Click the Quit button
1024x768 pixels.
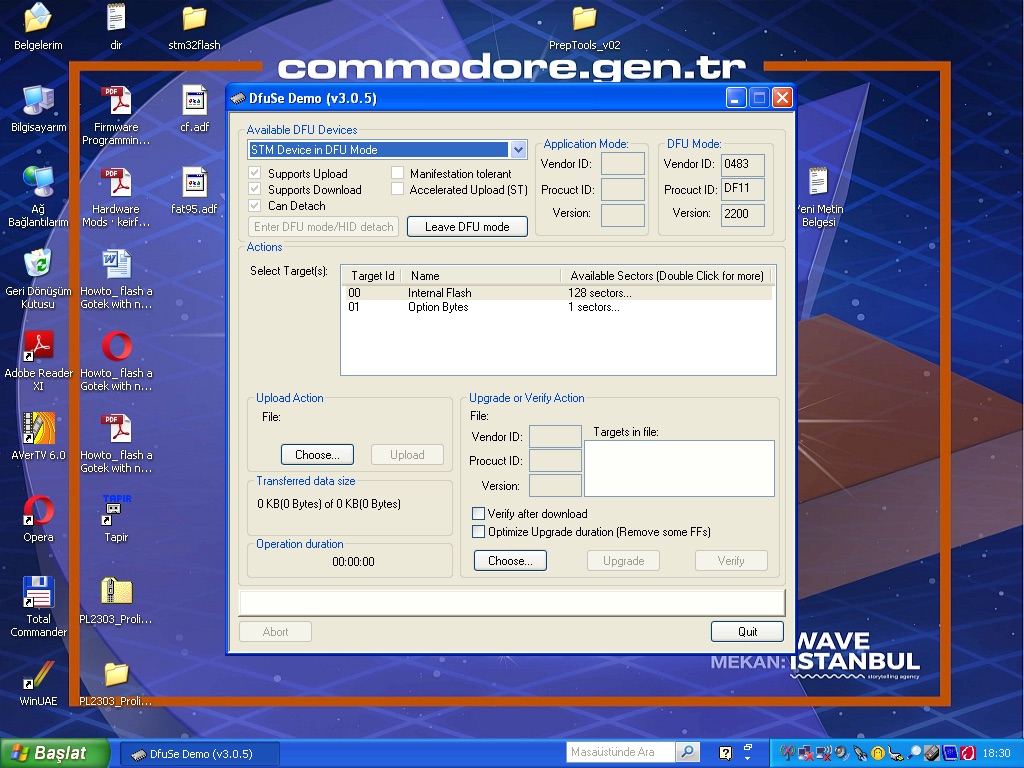click(x=747, y=632)
